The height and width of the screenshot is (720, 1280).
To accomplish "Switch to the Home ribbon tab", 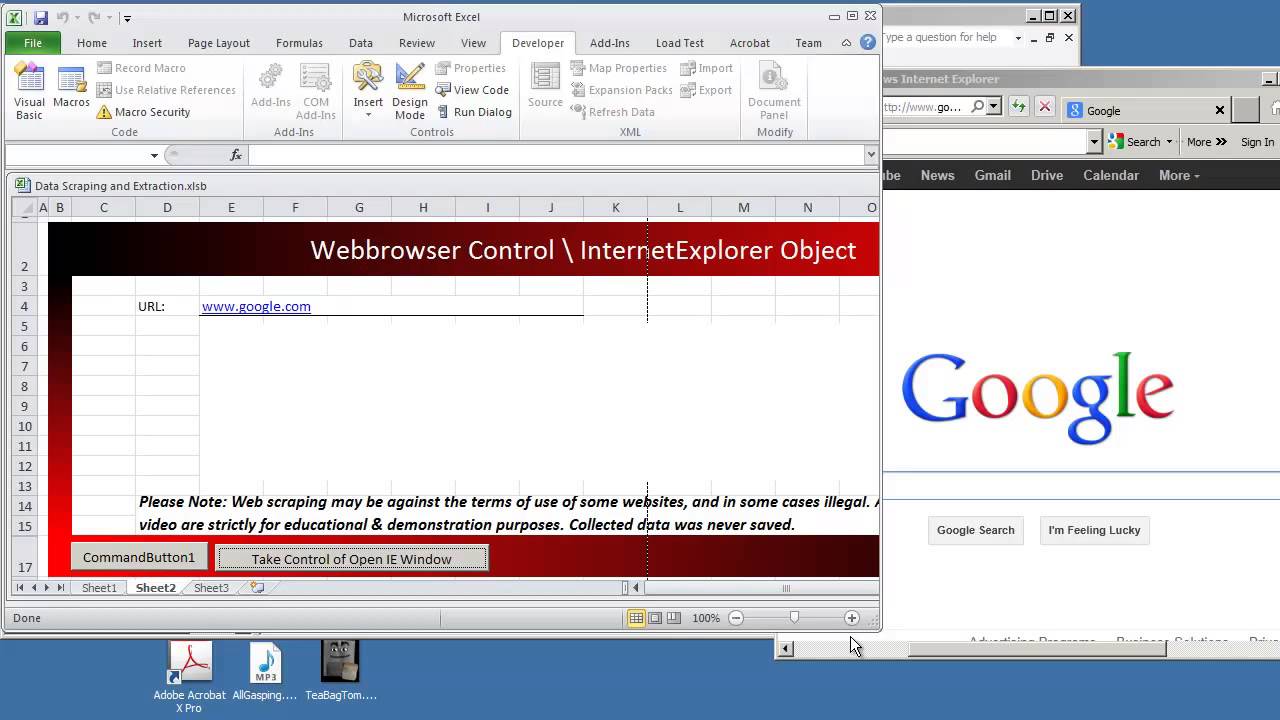I will click(x=92, y=43).
